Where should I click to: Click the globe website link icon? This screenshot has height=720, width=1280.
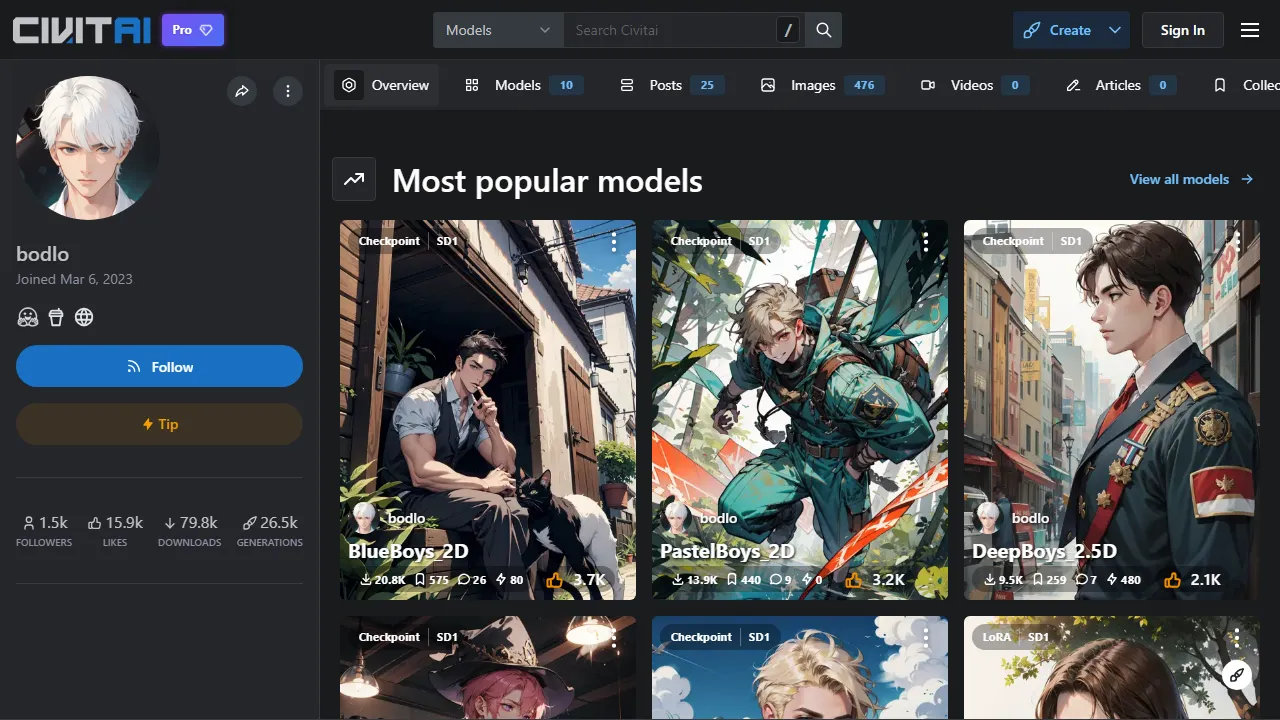coord(84,317)
